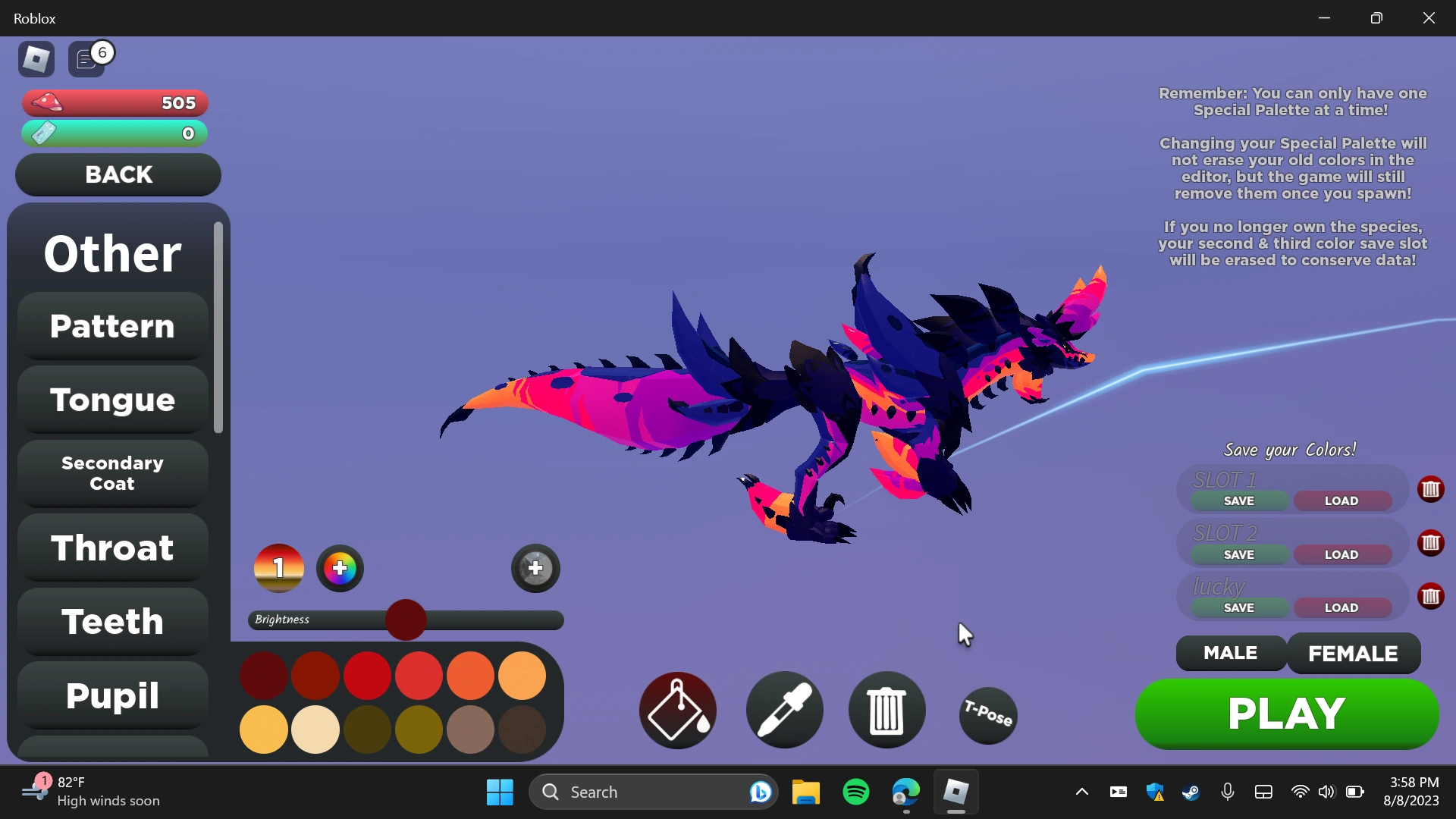The width and height of the screenshot is (1456, 819).
Task: Select the numbered gradient palette circle
Action: (278, 568)
